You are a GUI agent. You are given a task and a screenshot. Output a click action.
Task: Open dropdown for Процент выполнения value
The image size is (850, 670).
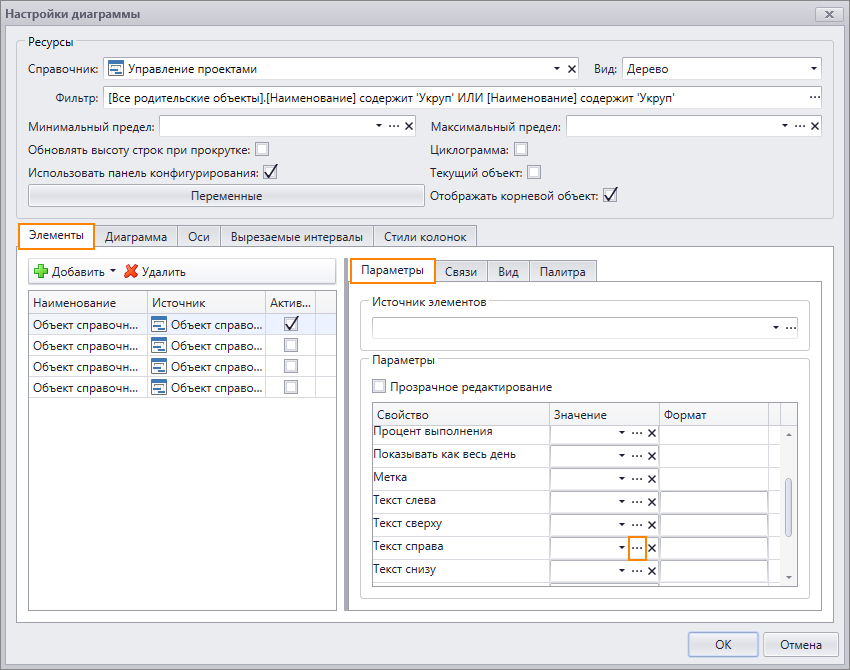pyautogui.click(x=622, y=433)
